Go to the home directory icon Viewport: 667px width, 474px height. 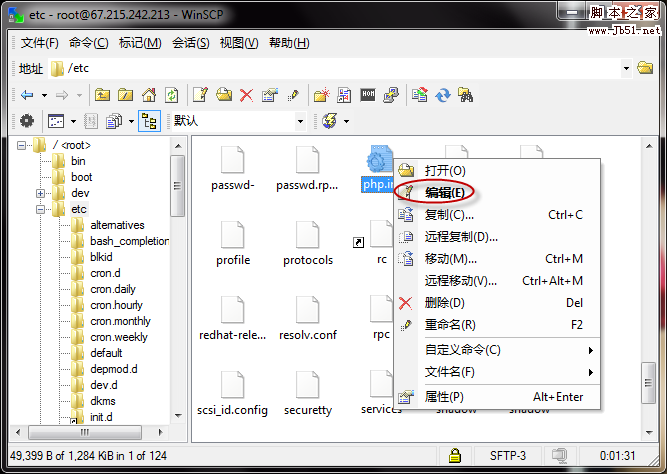148,95
